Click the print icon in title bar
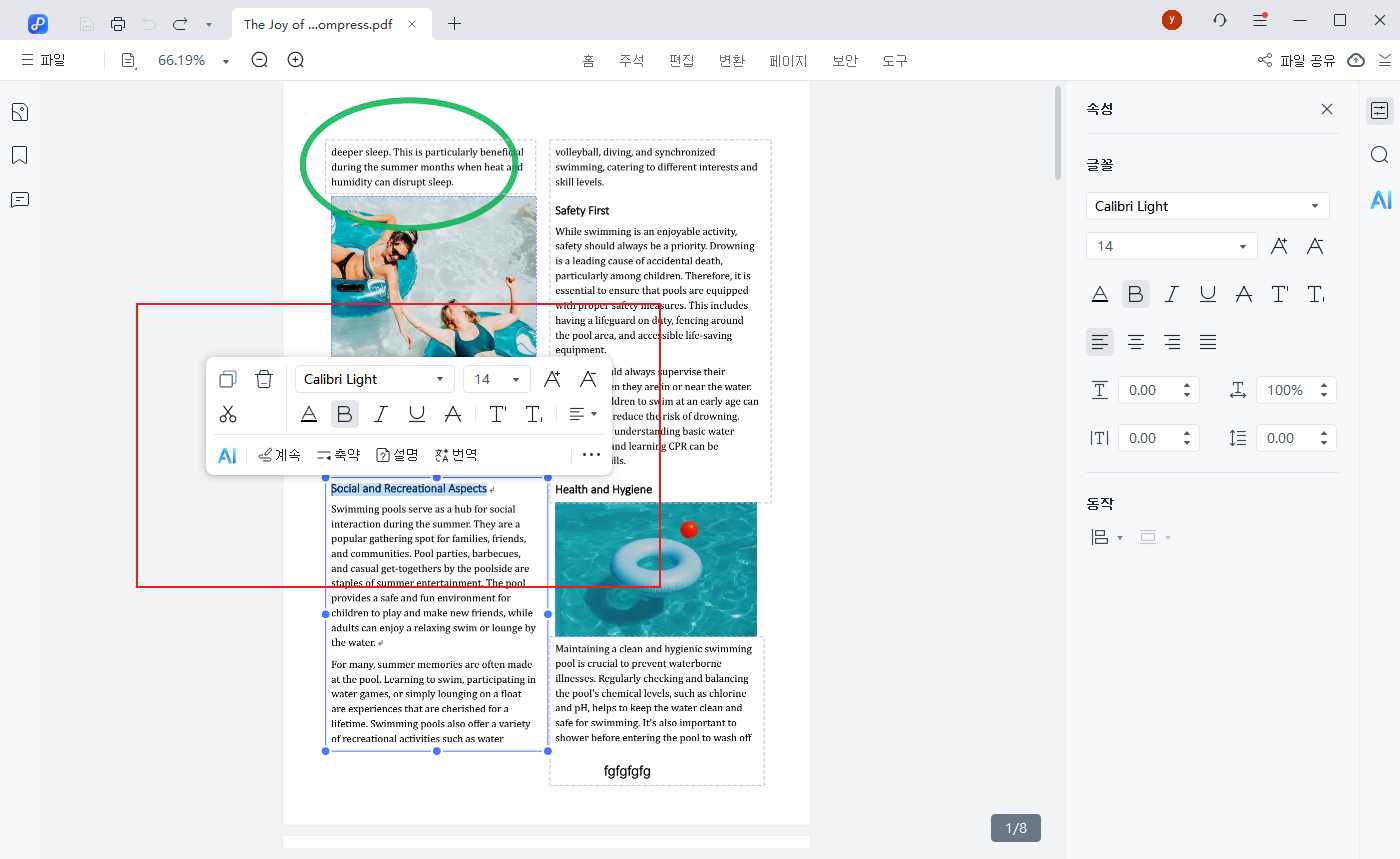This screenshot has width=1400, height=859. click(x=118, y=23)
